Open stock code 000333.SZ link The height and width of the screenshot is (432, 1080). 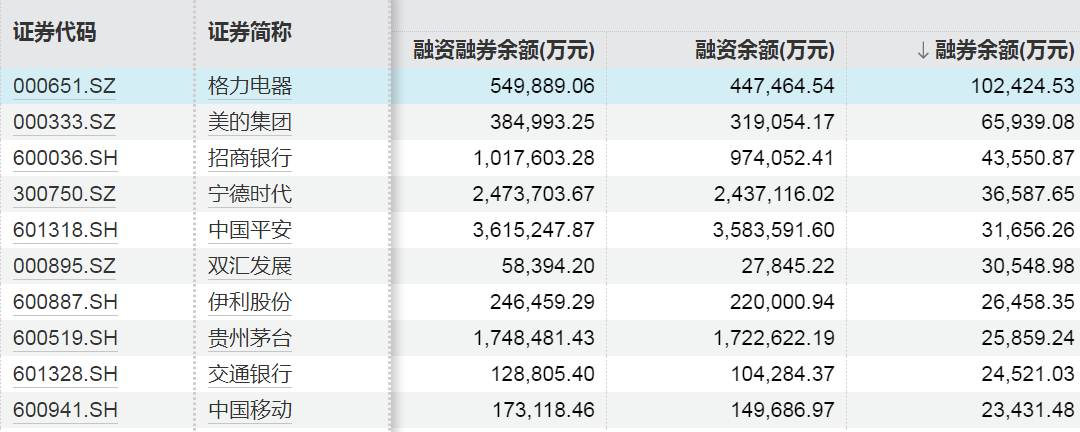coord(65,123)
